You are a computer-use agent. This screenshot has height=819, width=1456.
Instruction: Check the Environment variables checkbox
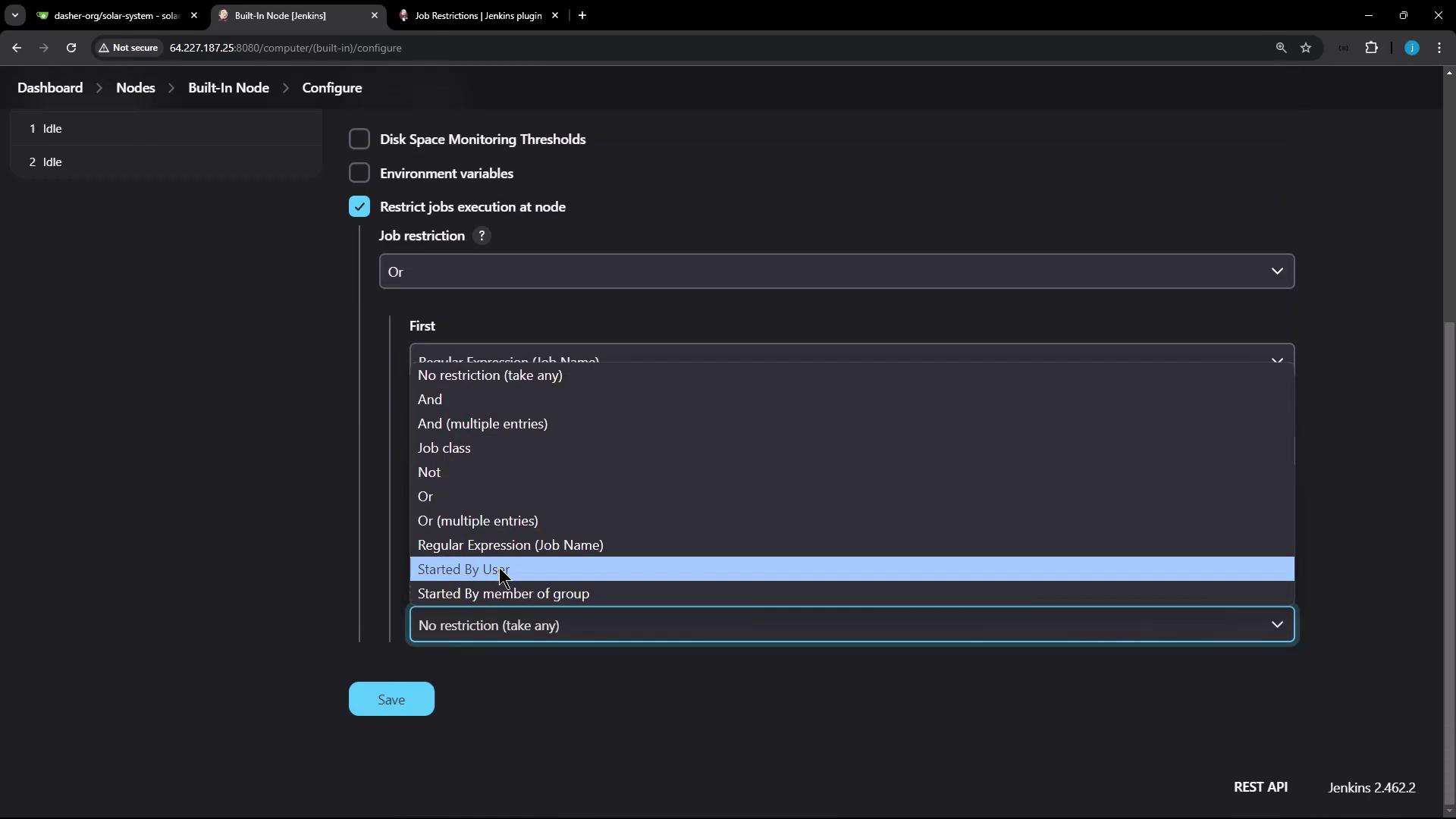click(359, 173)
